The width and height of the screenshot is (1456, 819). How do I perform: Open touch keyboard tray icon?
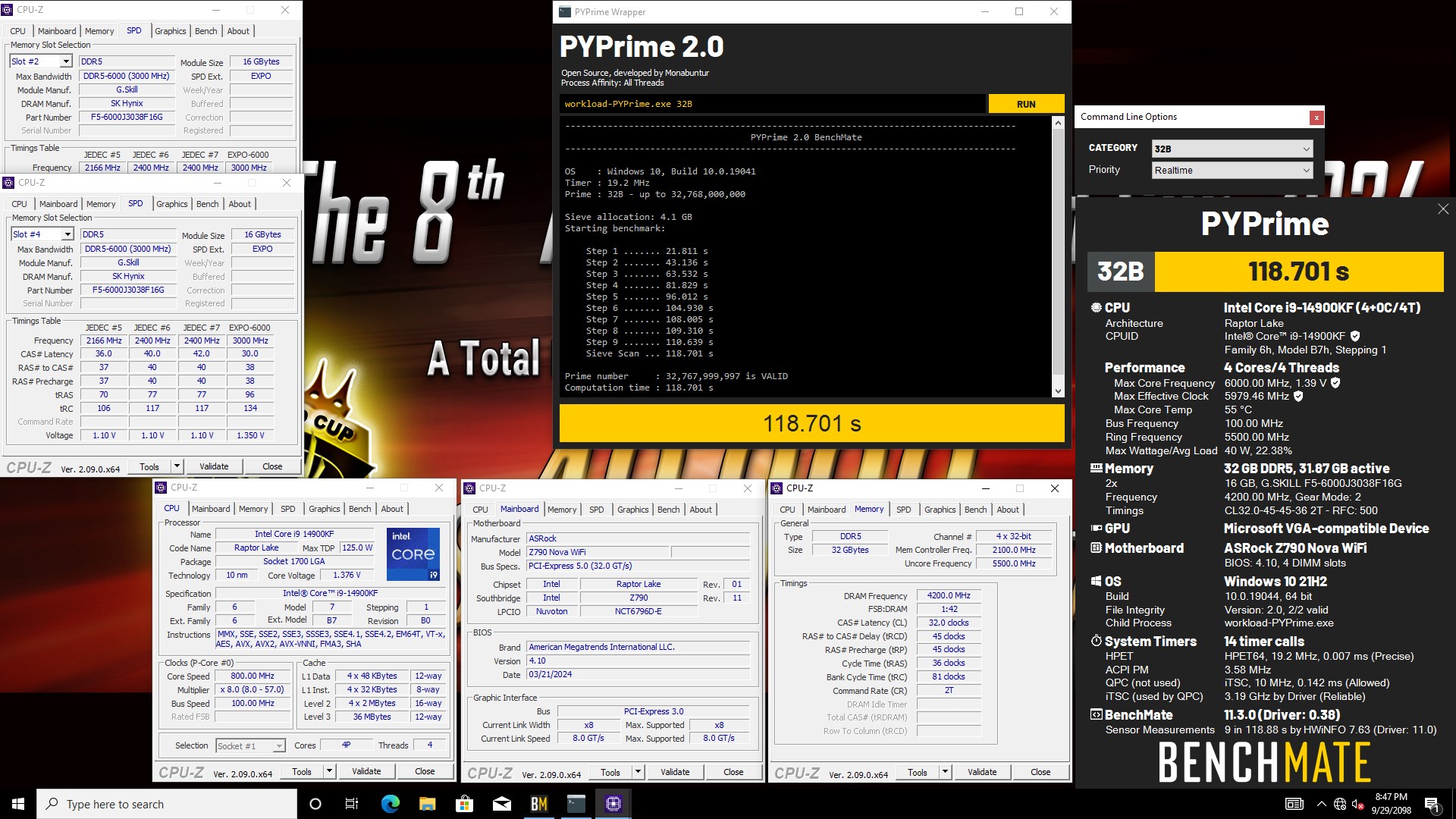tap(1294, 804)
